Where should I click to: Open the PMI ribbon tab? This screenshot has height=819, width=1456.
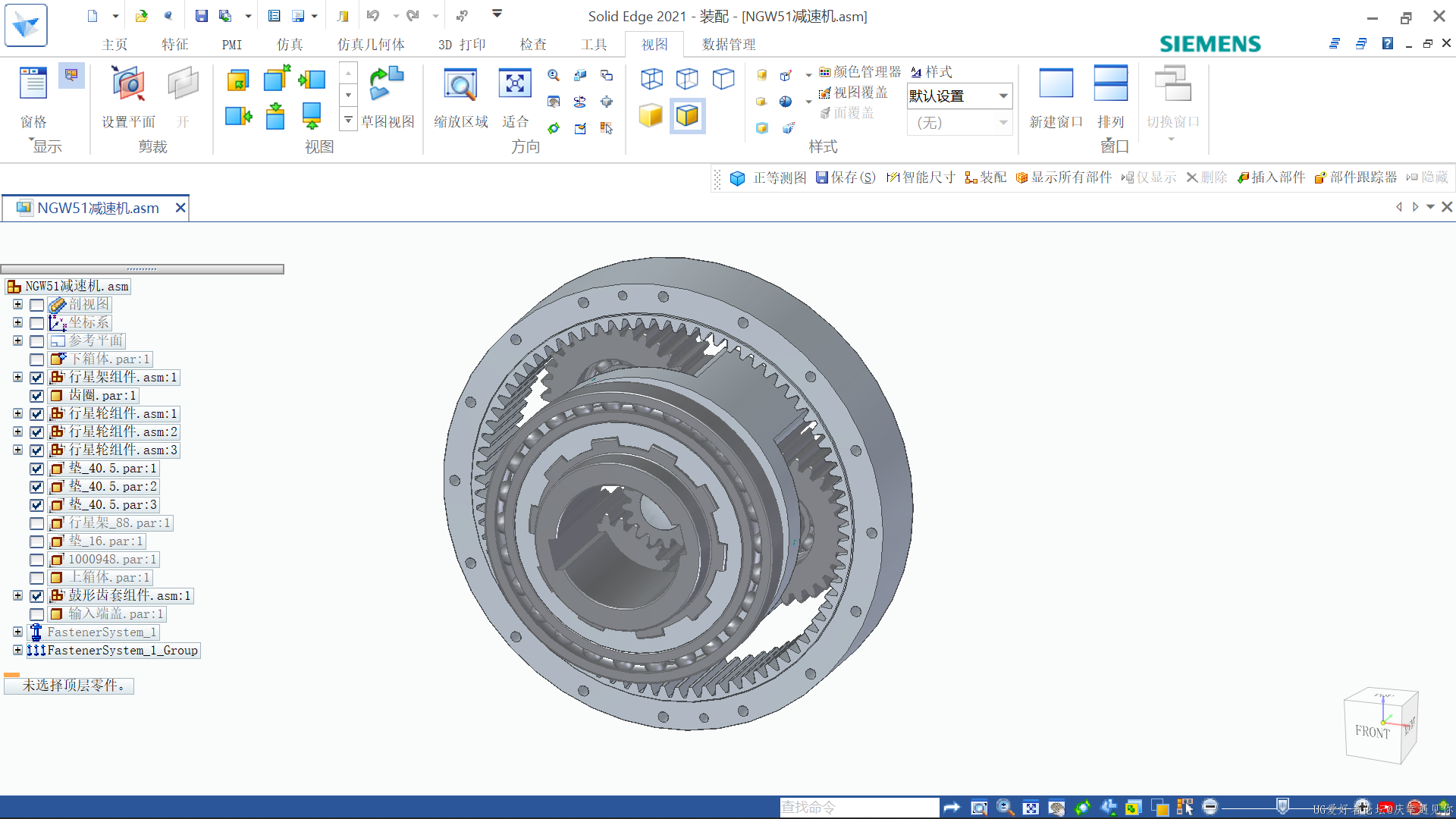point(232,45)
